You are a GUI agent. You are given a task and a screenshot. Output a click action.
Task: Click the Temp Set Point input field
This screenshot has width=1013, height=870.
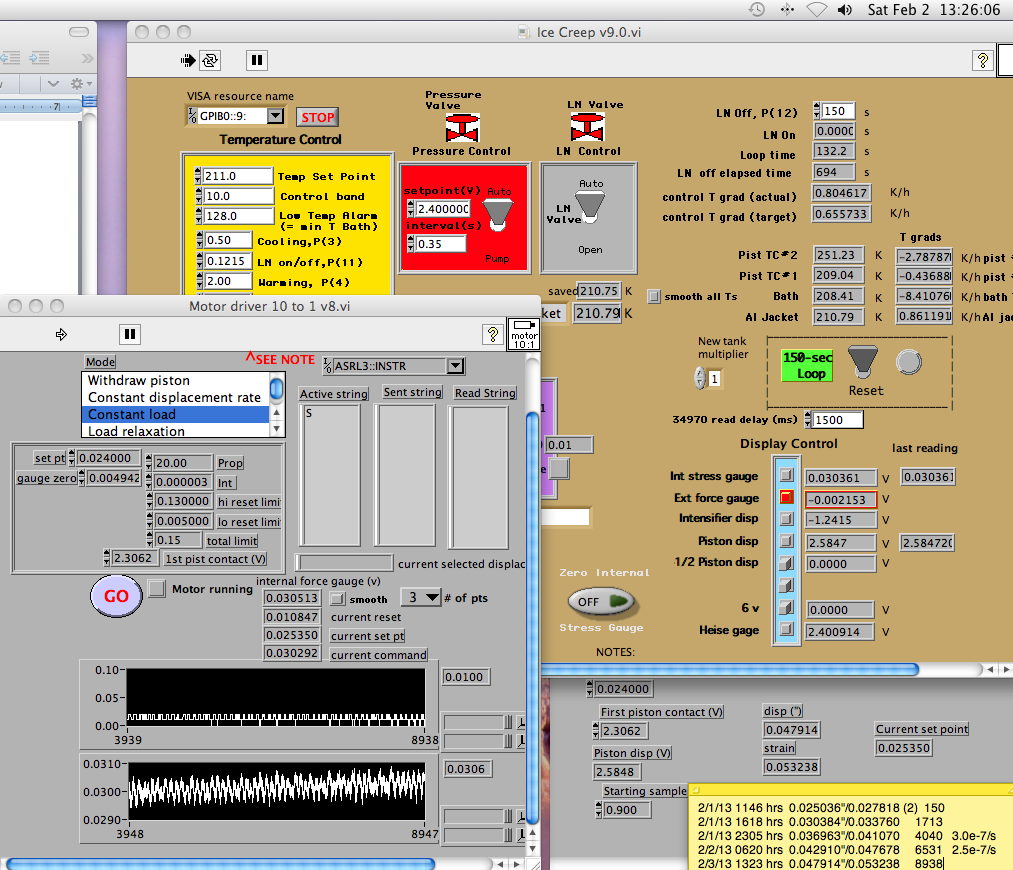point(237,176)
